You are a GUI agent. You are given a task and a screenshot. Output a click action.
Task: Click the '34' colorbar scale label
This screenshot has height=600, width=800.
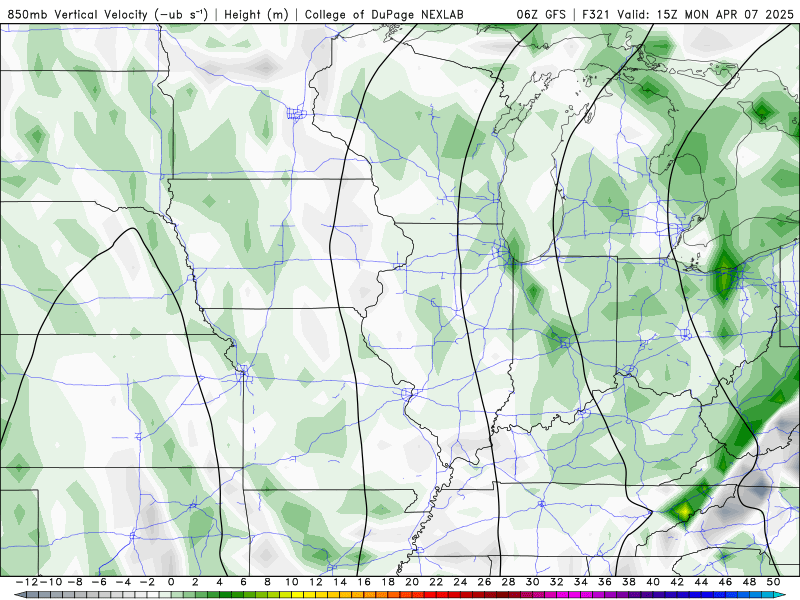[x=581, y=582]
